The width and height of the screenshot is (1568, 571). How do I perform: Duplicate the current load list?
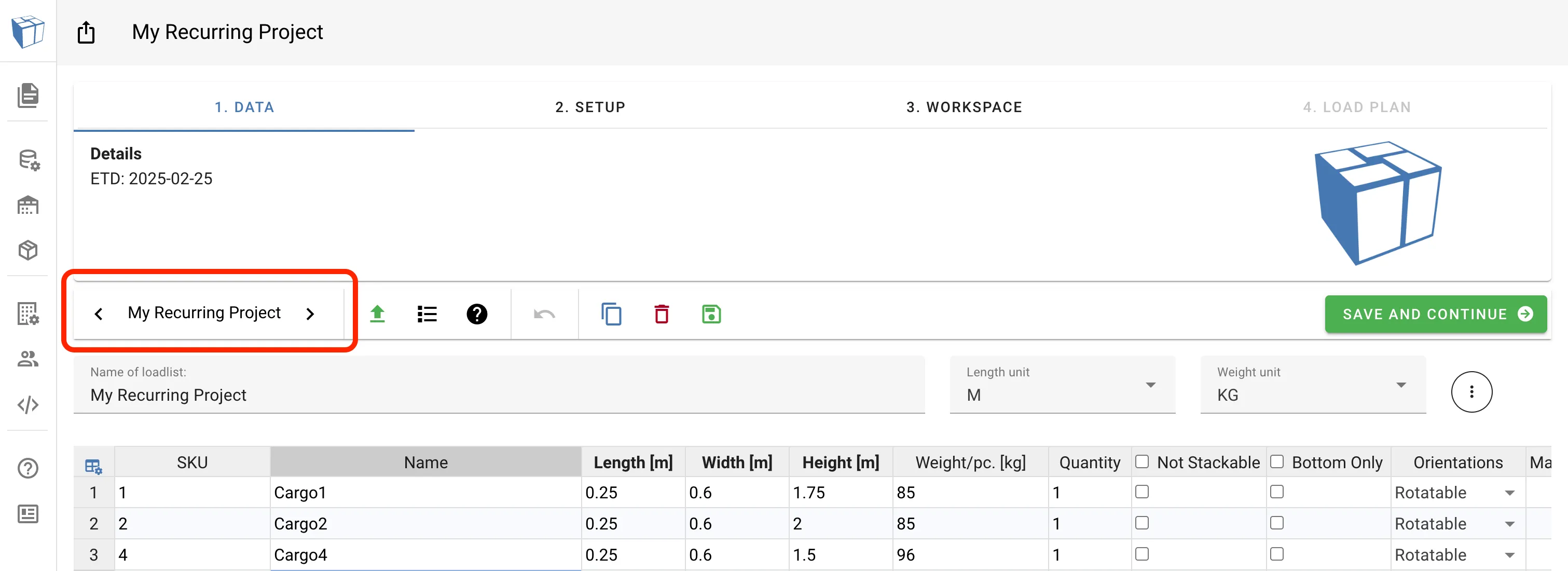click(611, 314)
